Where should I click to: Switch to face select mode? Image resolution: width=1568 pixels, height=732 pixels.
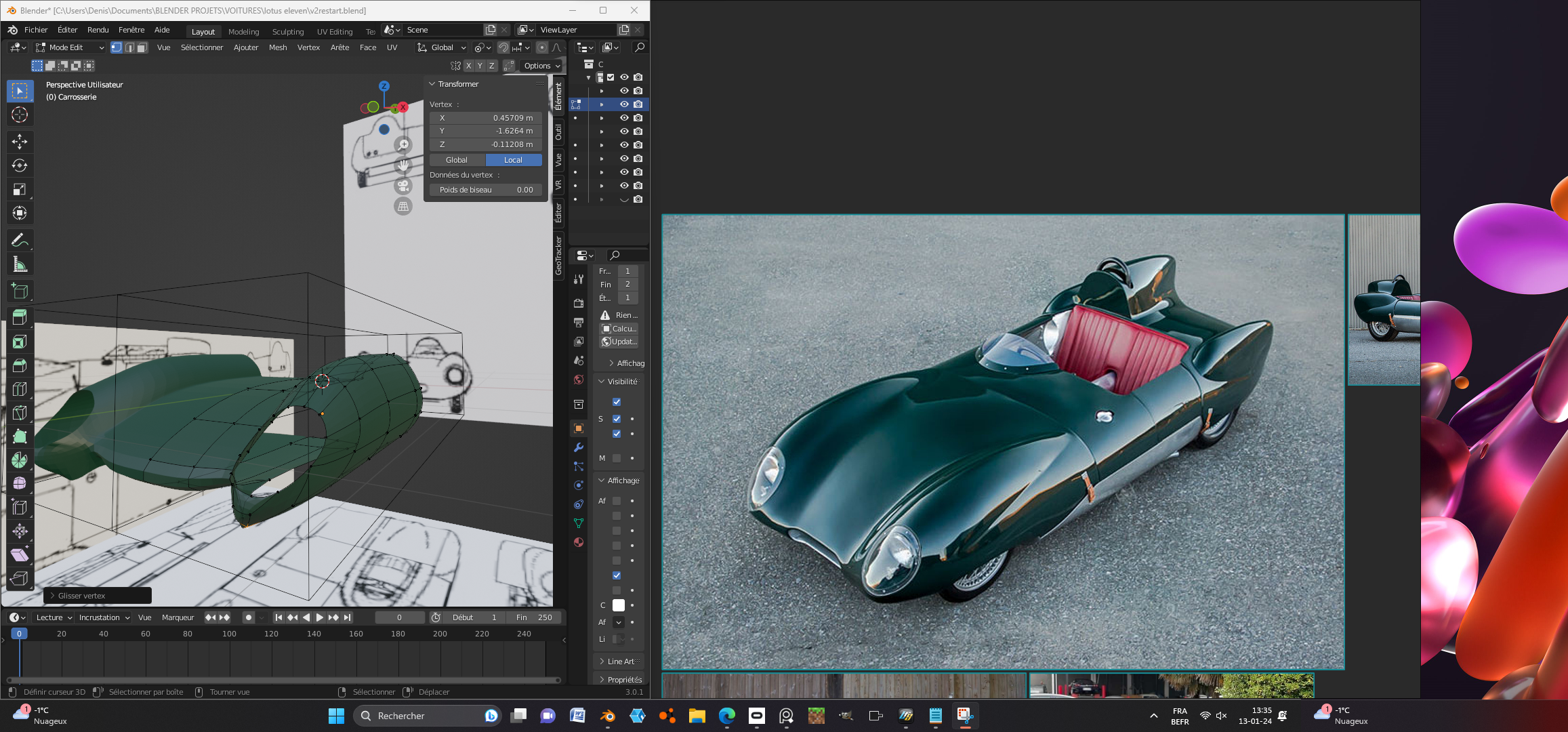tap(142, 47)
